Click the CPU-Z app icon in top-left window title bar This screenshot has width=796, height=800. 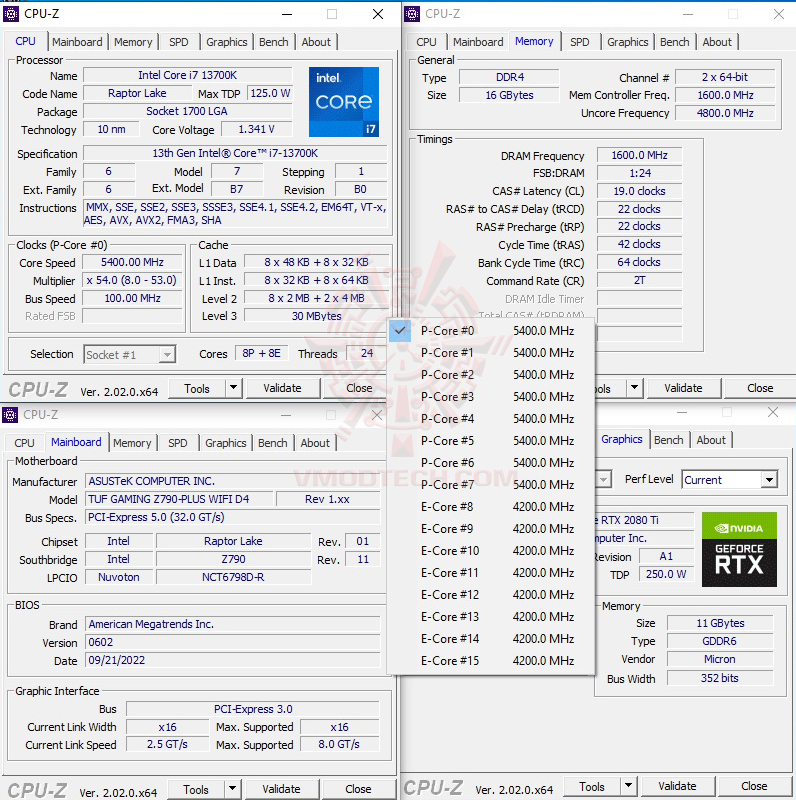(11, 14)
